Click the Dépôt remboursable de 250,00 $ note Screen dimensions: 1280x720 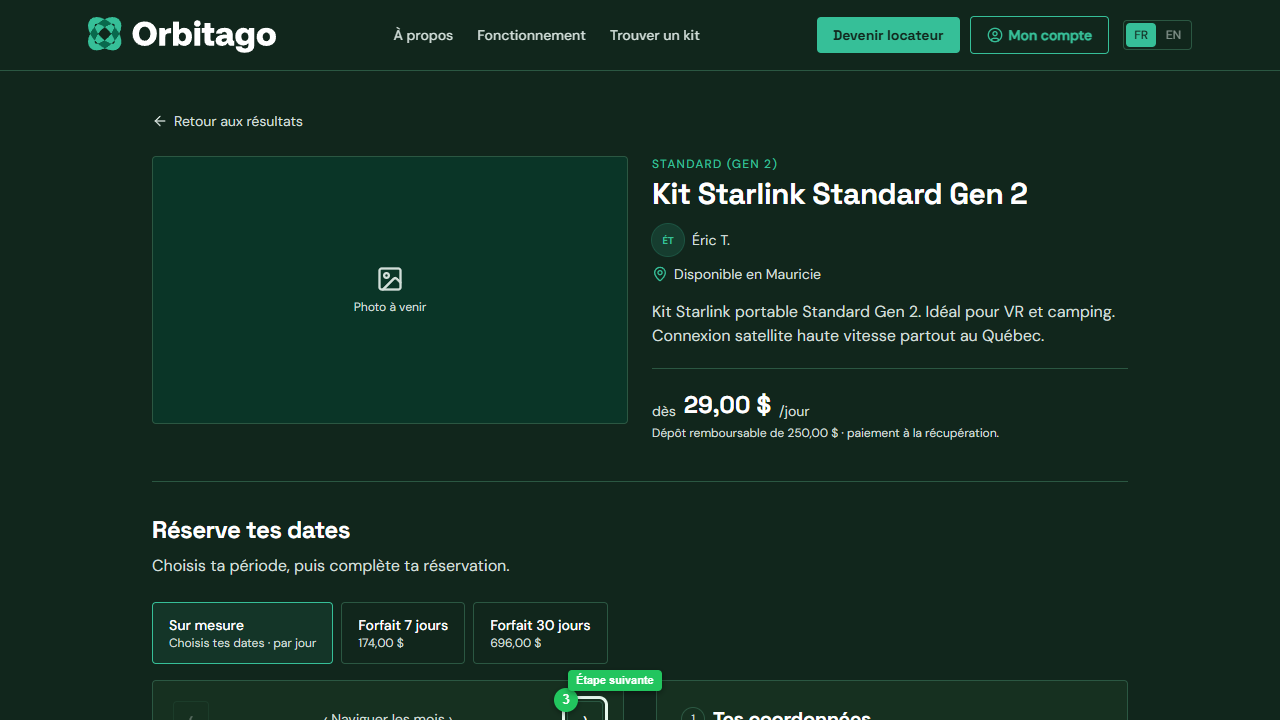pos(825,433)
